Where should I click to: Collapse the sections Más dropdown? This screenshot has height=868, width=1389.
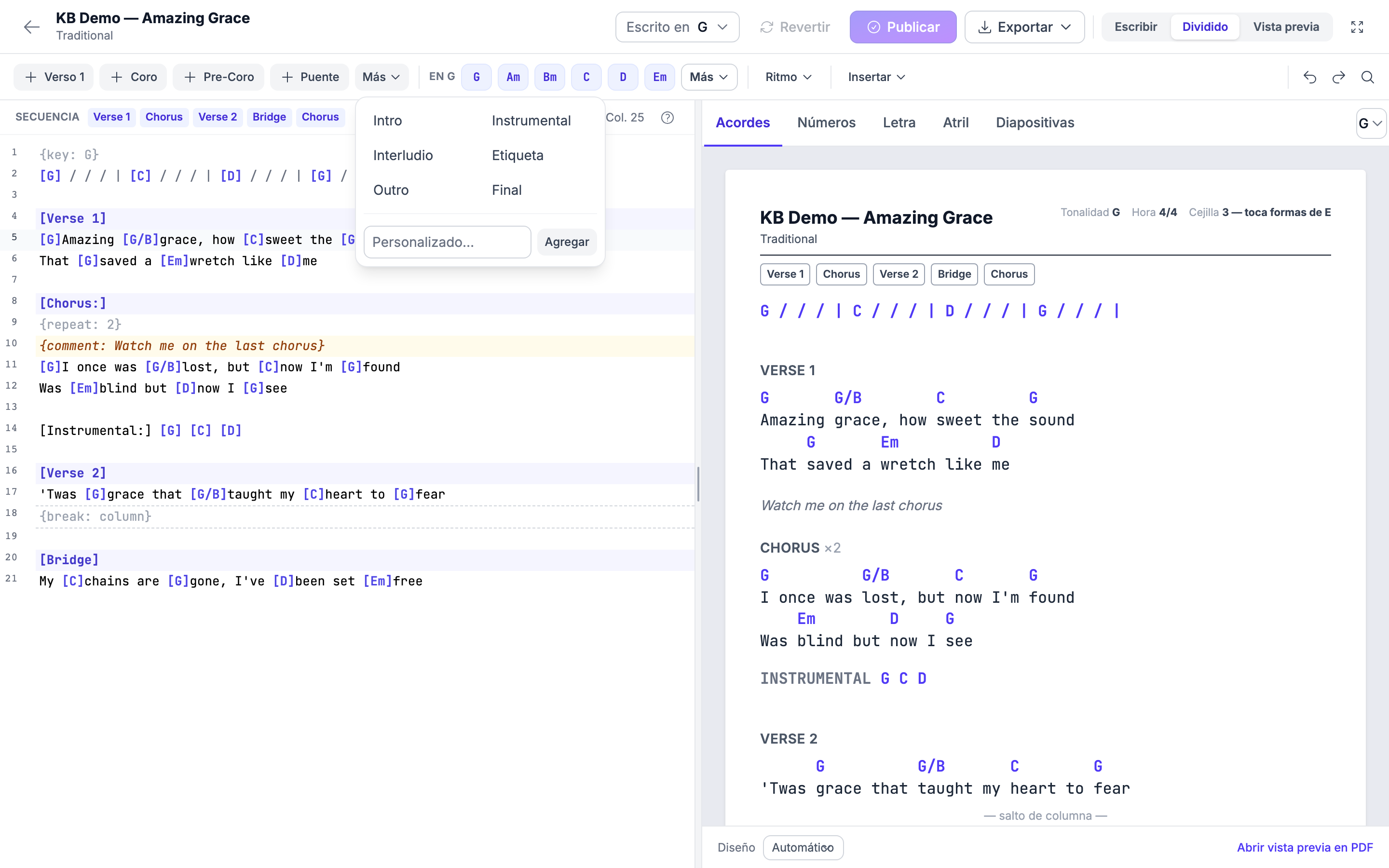(x=381, y=77)
